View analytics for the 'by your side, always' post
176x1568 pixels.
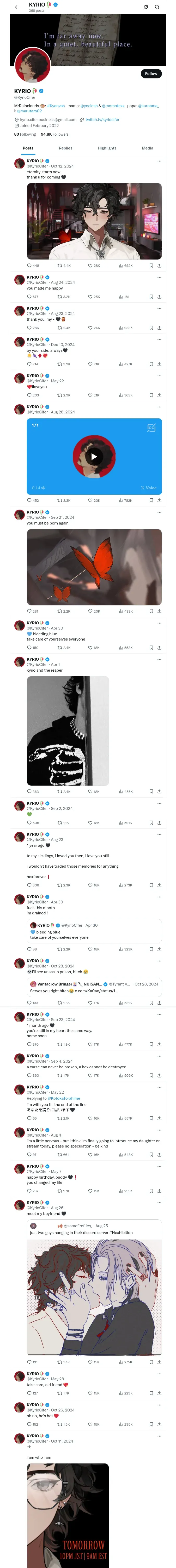click(x=122, y=364)
